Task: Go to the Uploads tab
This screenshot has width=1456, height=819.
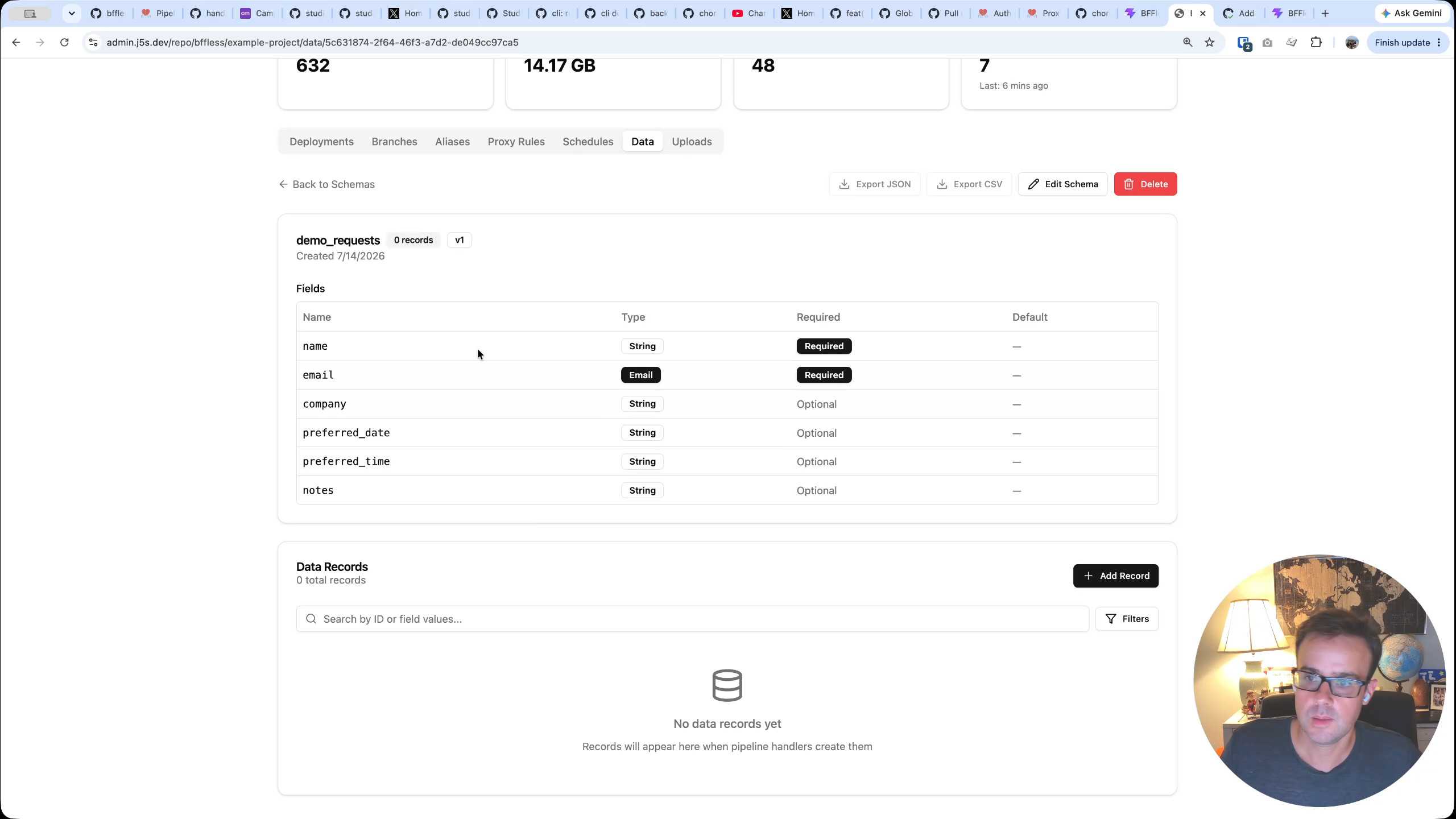Action: click(x=692, y=142)
